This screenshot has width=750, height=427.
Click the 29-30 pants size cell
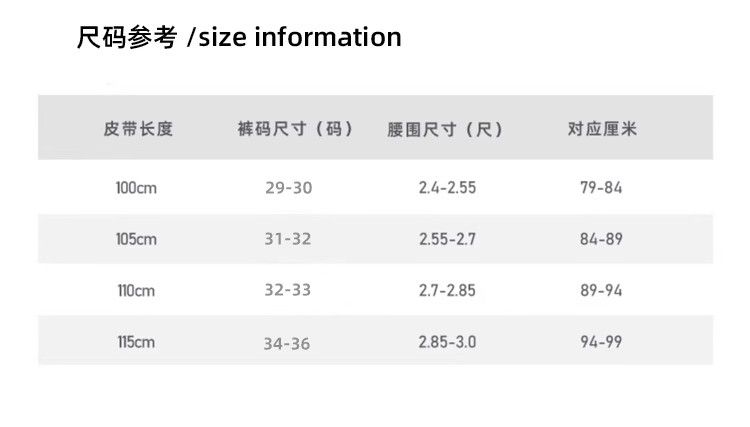click(288, 188)
